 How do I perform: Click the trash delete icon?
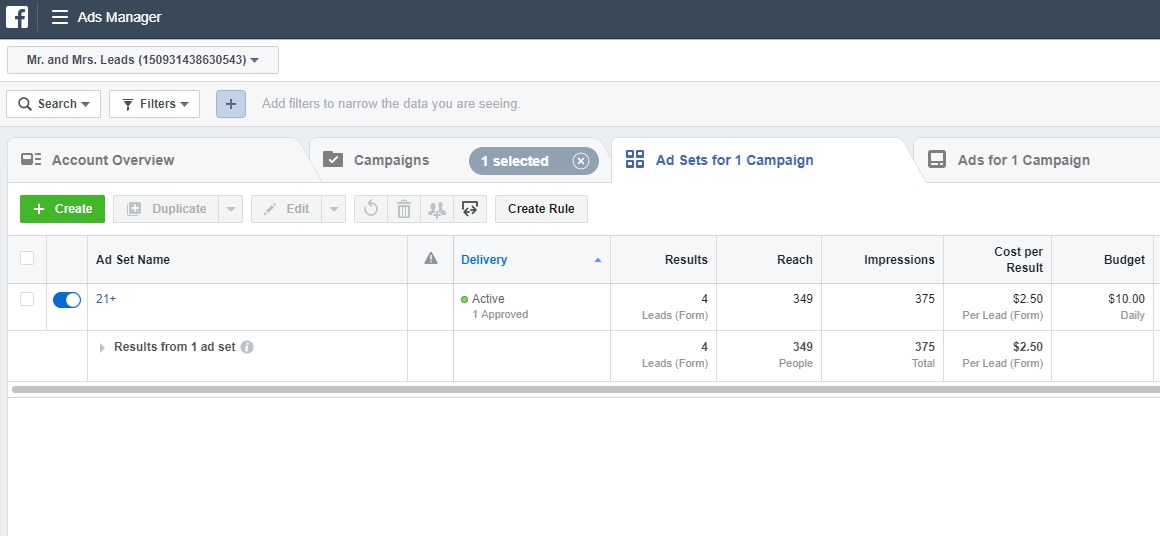404,209
